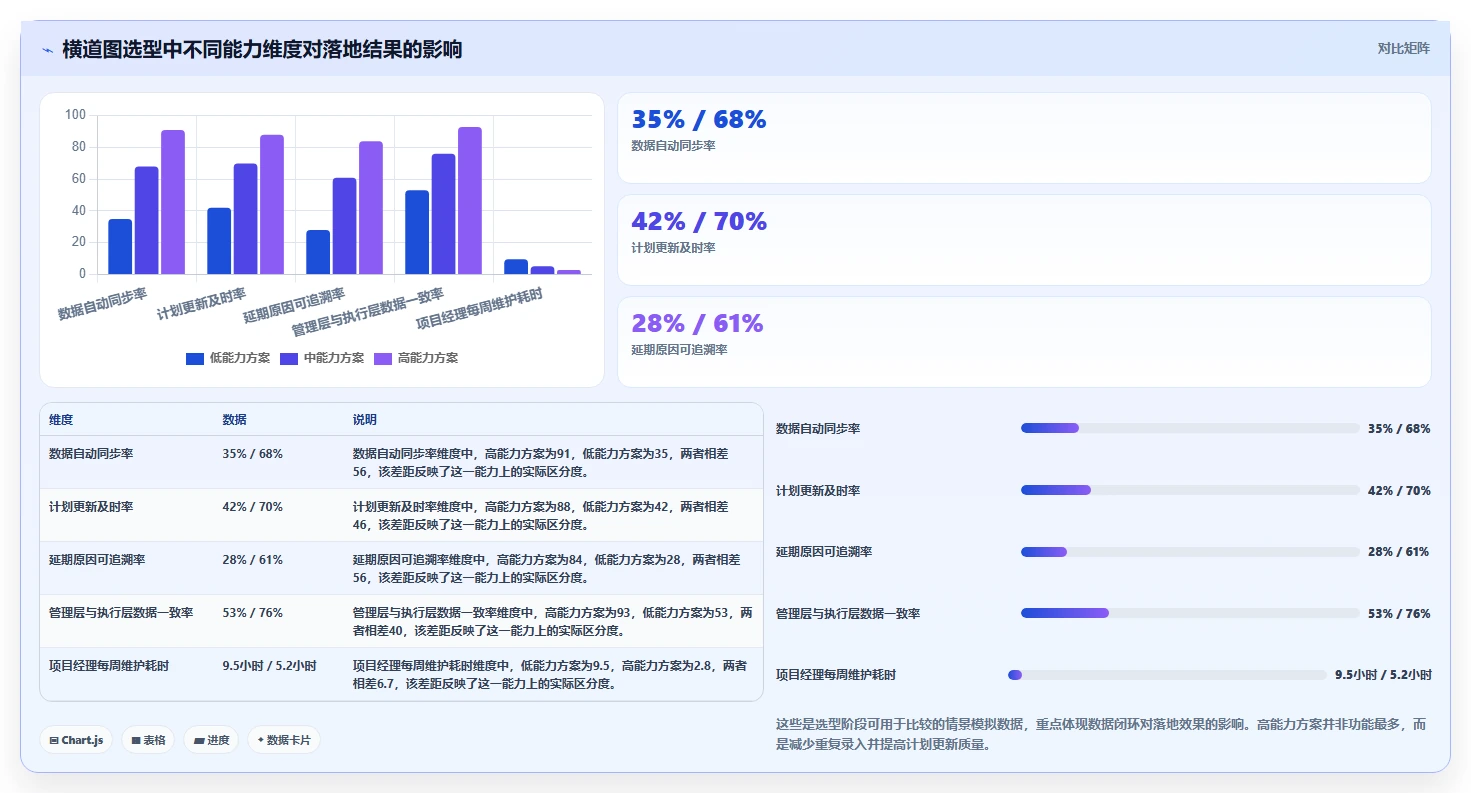
Task: Click the explanation mentioning 两者相差6.7
Action: pos(550,675)
